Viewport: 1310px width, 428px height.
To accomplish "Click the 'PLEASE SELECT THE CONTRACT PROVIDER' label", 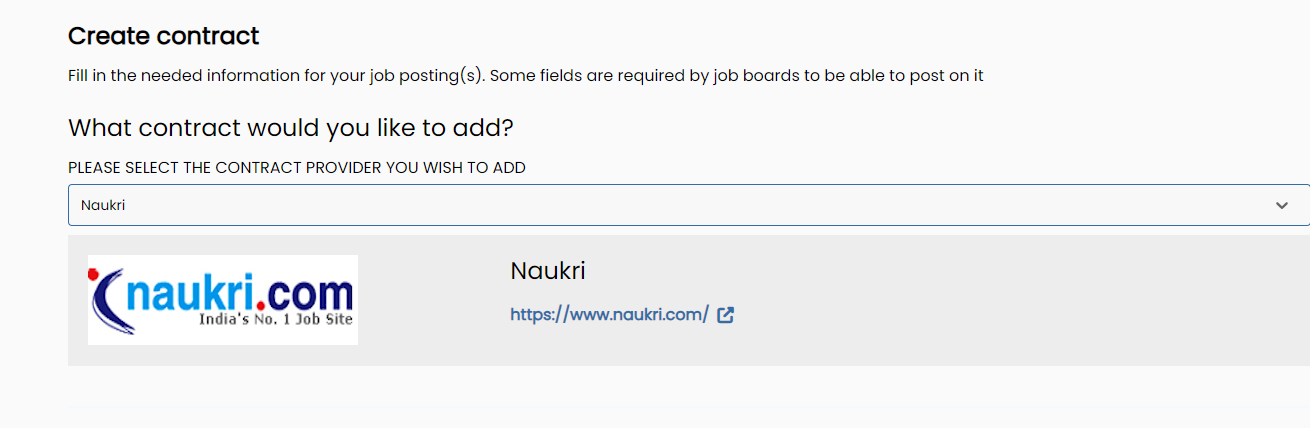I will click(297, 168).
